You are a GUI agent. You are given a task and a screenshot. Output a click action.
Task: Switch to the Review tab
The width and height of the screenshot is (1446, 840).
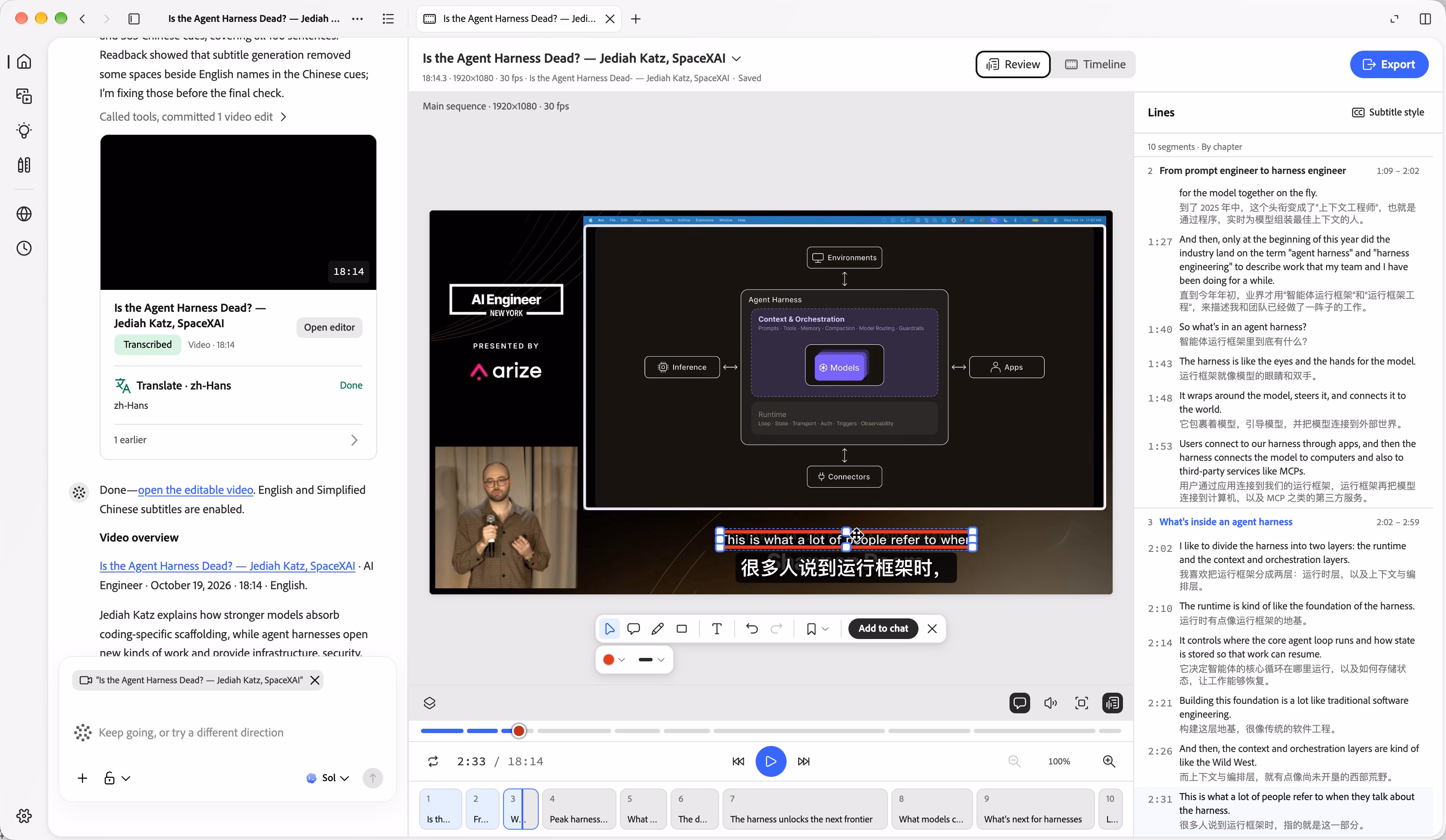pyautogui.click(x=1013, y=64)
